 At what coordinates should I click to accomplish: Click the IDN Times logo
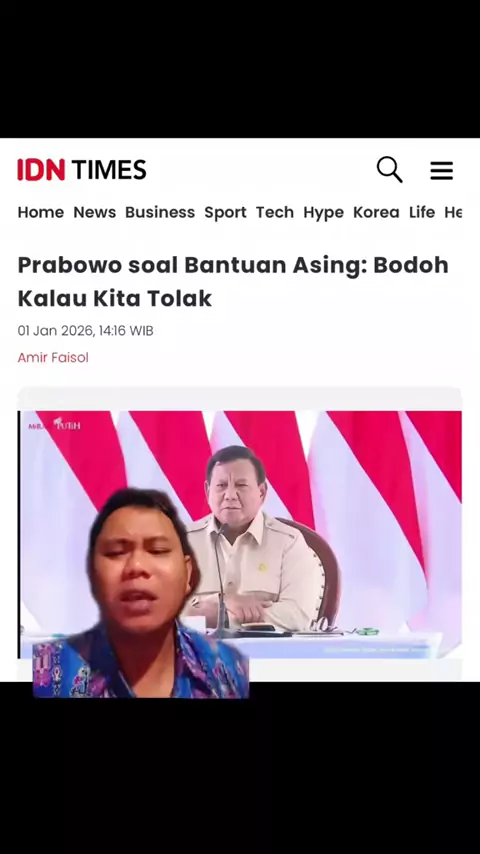[x=82, y=169]
